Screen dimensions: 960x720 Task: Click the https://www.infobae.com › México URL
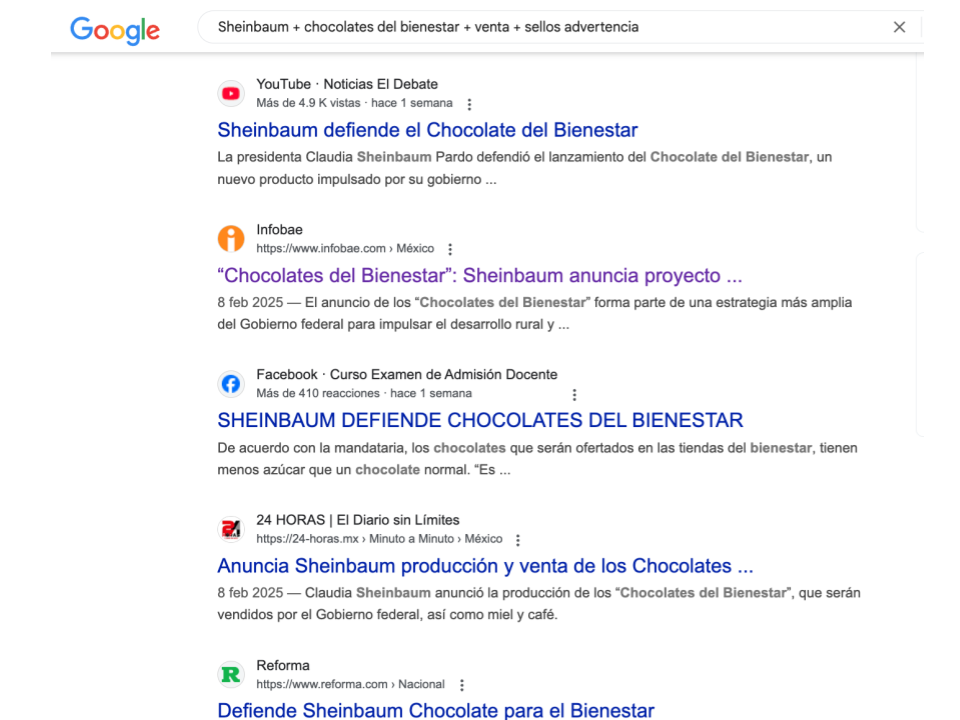point(345,249)
